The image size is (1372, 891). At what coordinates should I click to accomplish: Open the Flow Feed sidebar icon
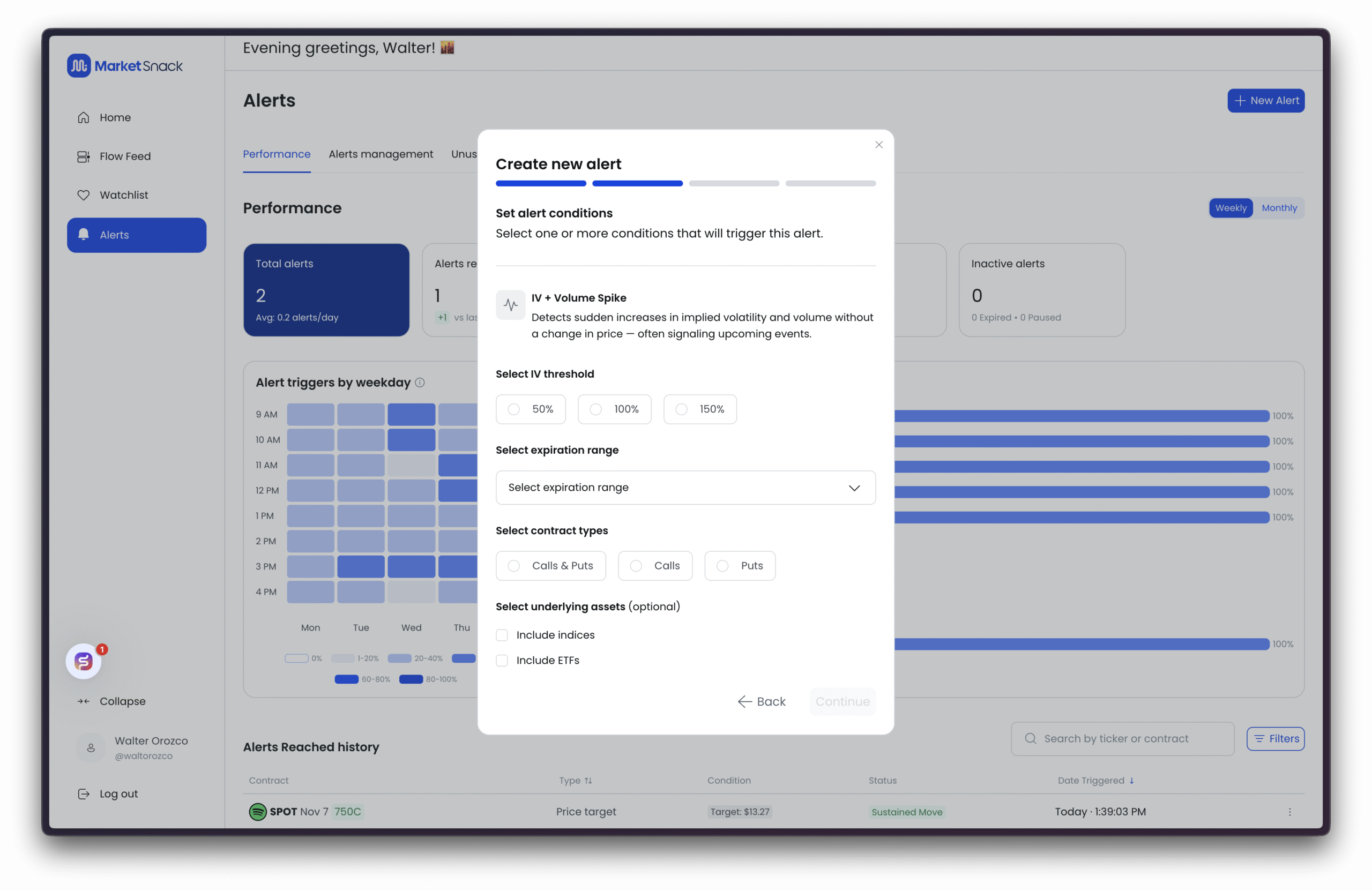(x=84, y=156)
